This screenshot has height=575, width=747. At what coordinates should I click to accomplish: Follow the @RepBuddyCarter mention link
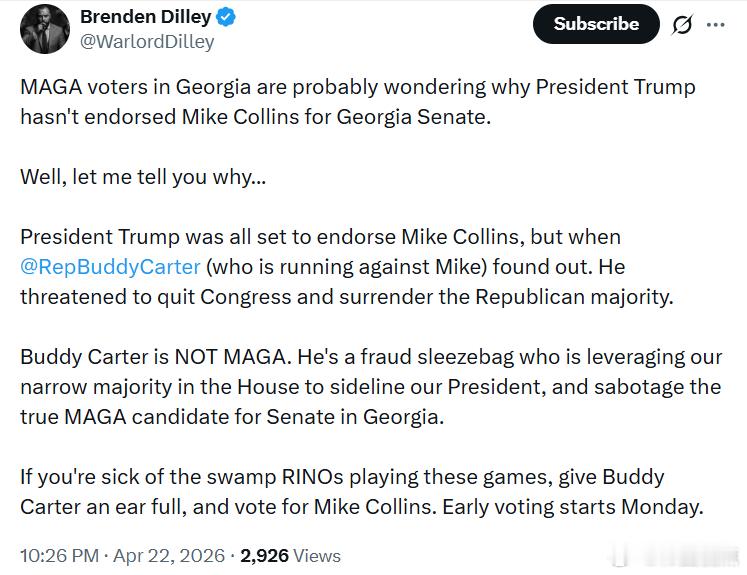coord(110,267)
